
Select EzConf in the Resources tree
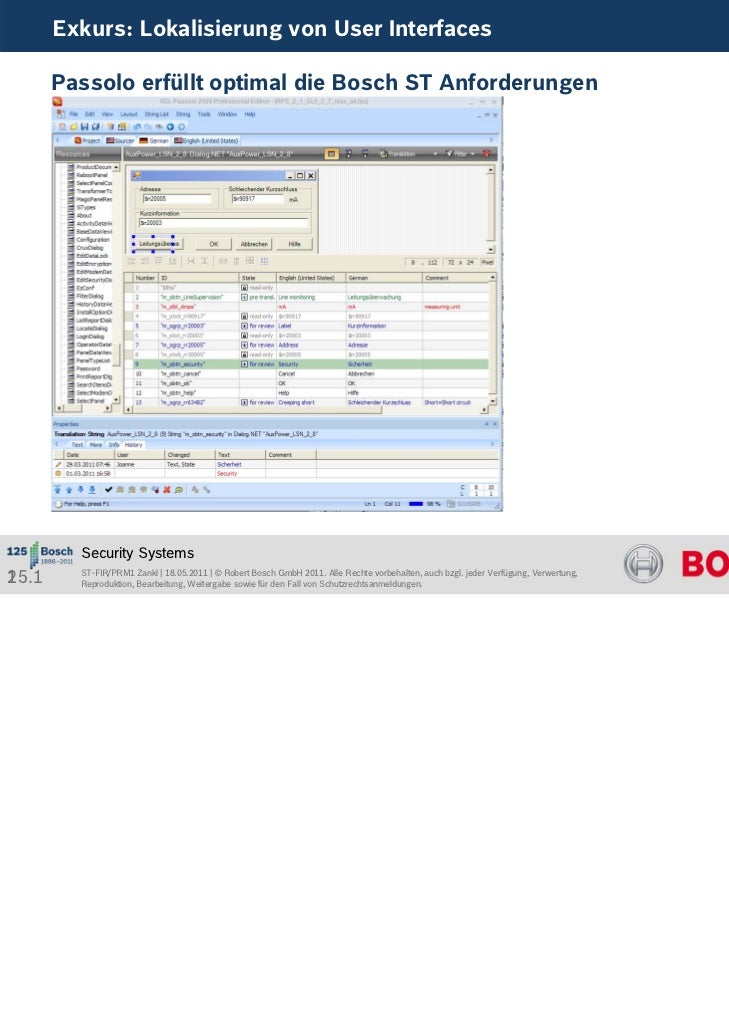[x=85, y=288]
